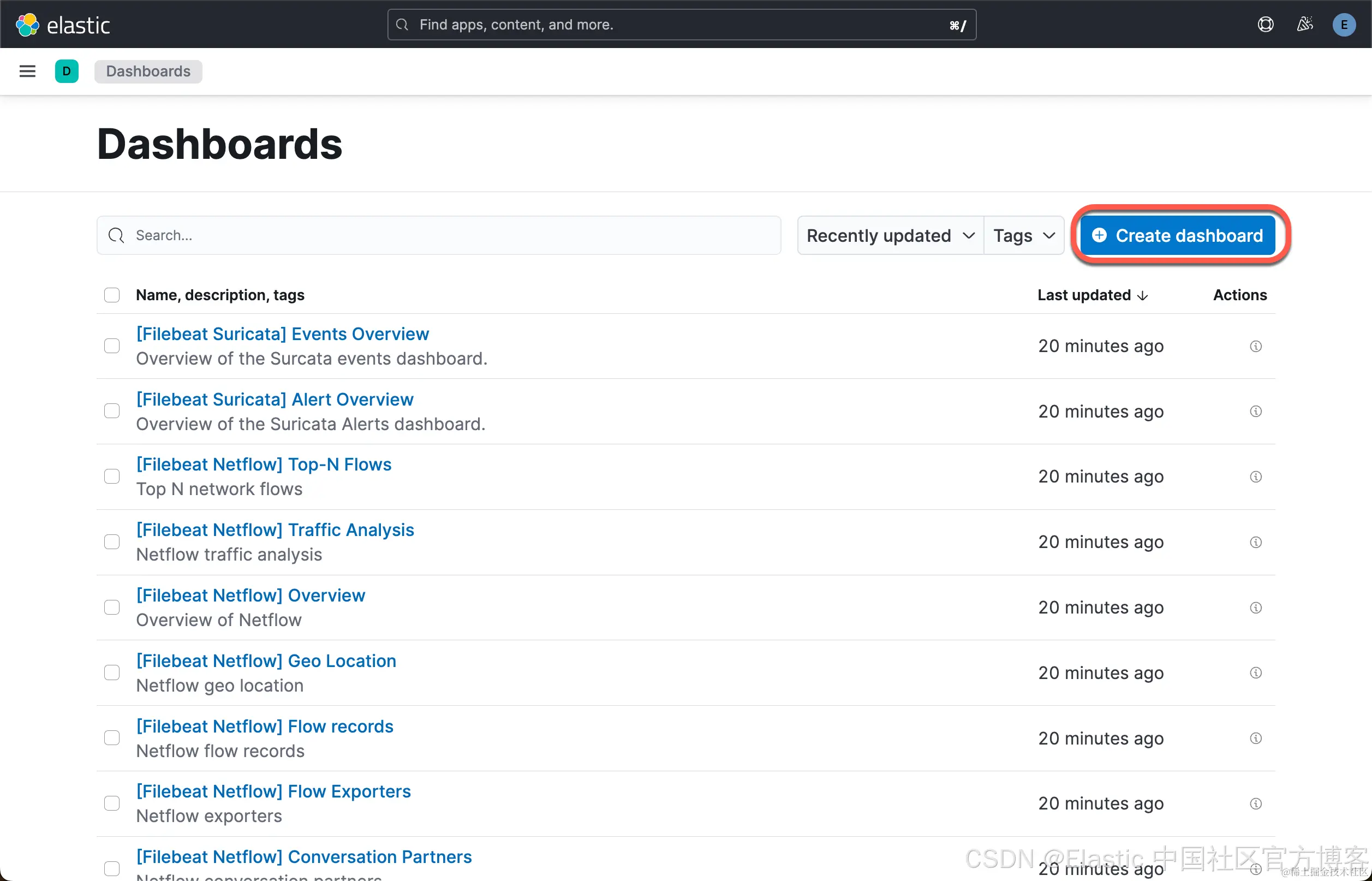Open the newsfeed celebration icon
Screen dimensions: 1372x881
coord(1304,25)
